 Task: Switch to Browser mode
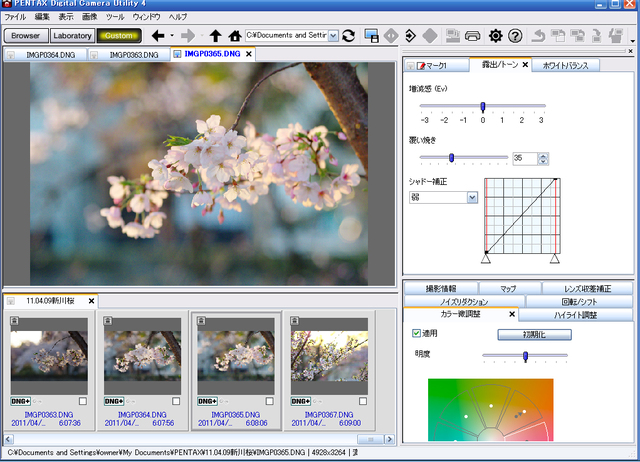(26, 36)
